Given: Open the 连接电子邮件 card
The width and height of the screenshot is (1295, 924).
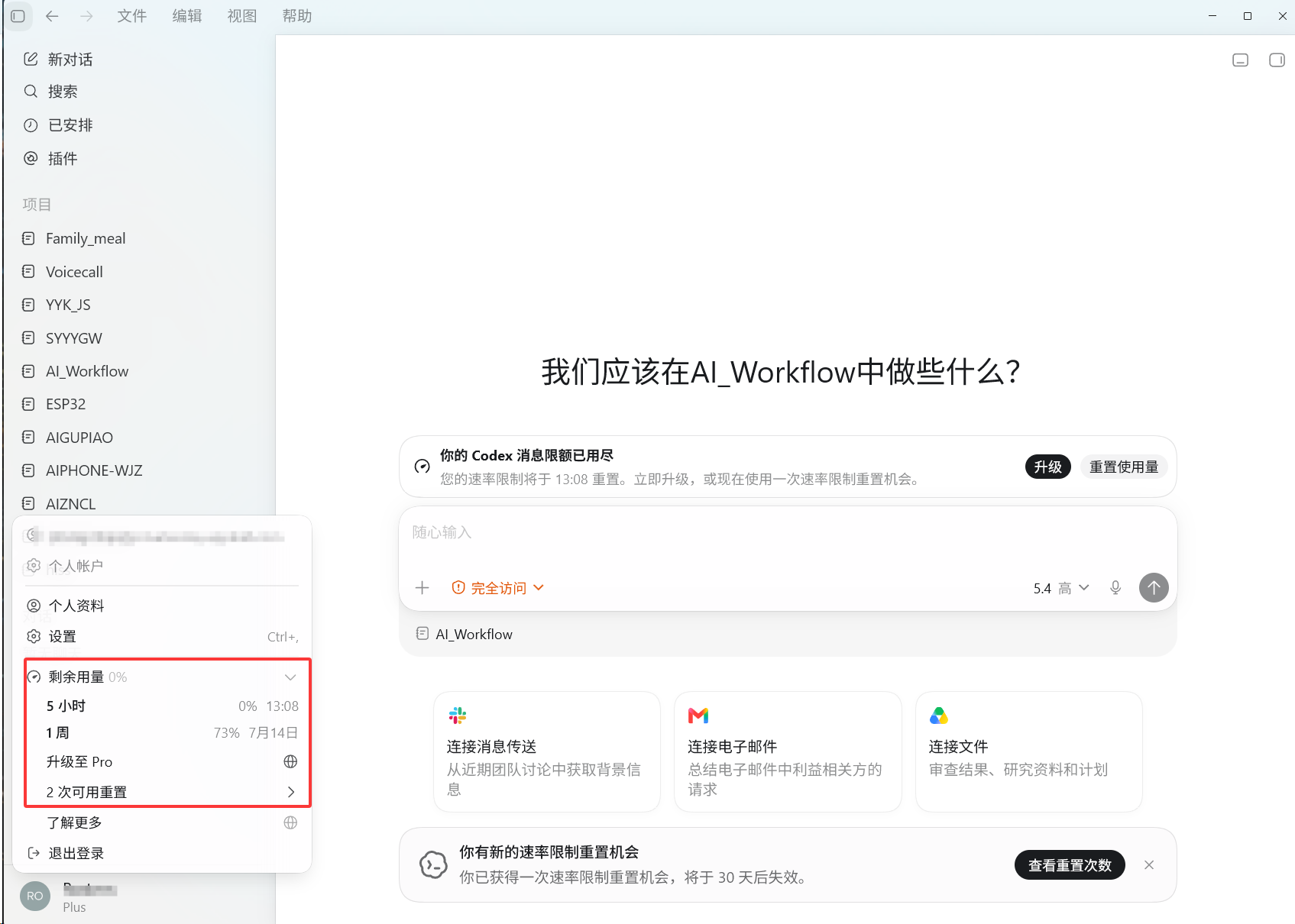Looking at the screenshot, I should click(x=788, y=752).
